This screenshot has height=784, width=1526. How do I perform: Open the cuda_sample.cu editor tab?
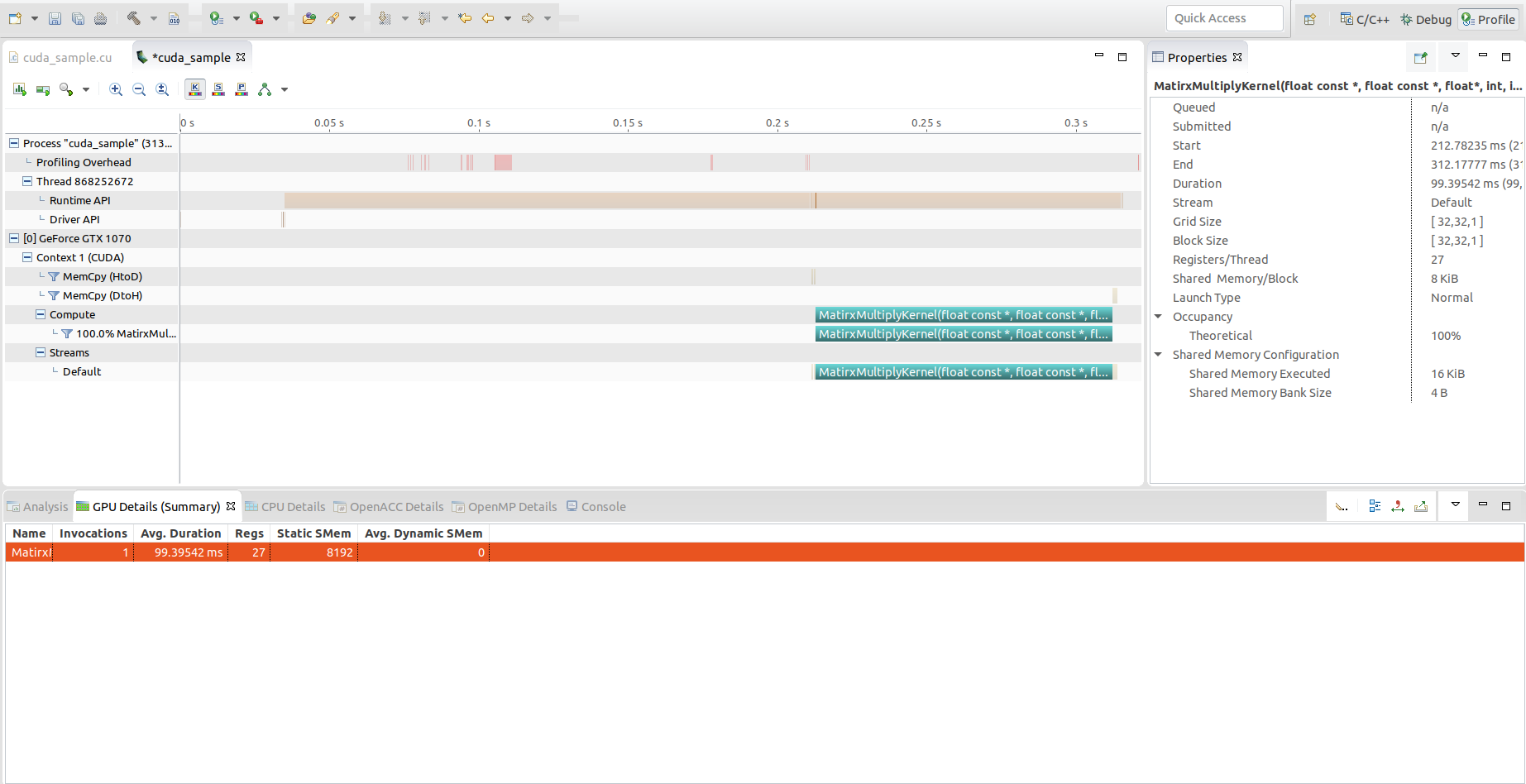(60, 57)
